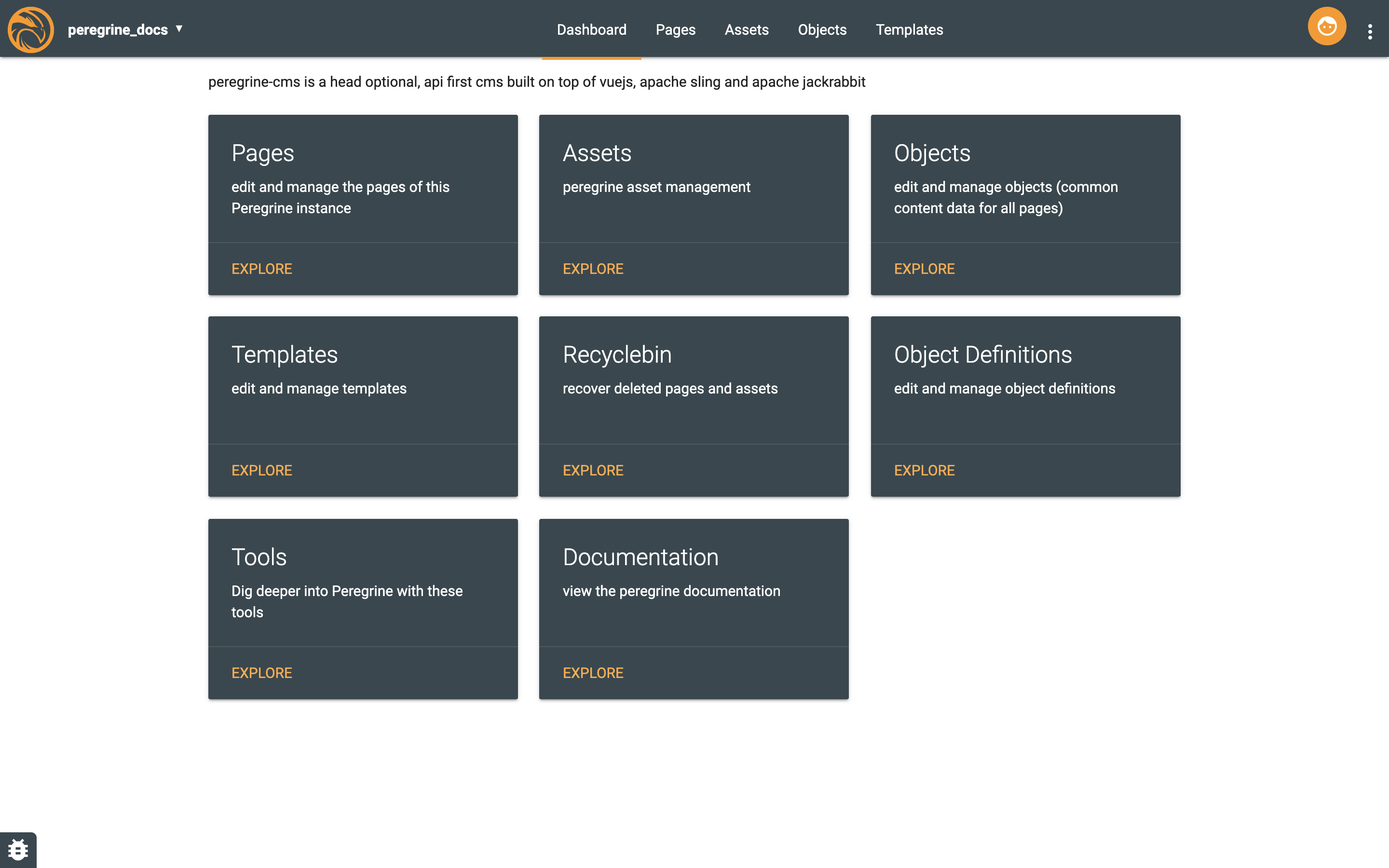The width and height of the screenshot is (1389, 868).
Task: Explore the Documentation card
Action: (x=593, y=673)
